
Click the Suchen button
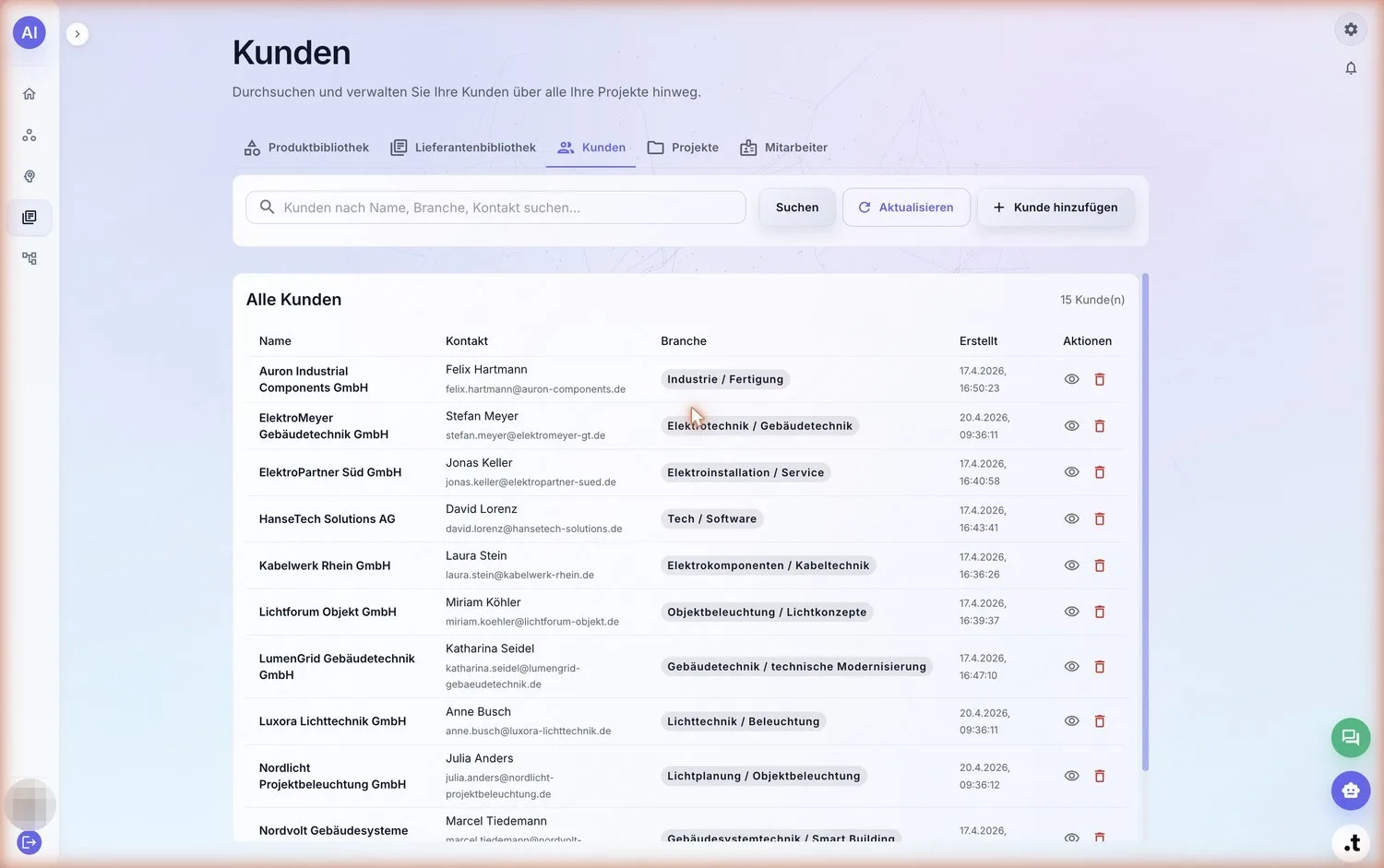point(797,208)
